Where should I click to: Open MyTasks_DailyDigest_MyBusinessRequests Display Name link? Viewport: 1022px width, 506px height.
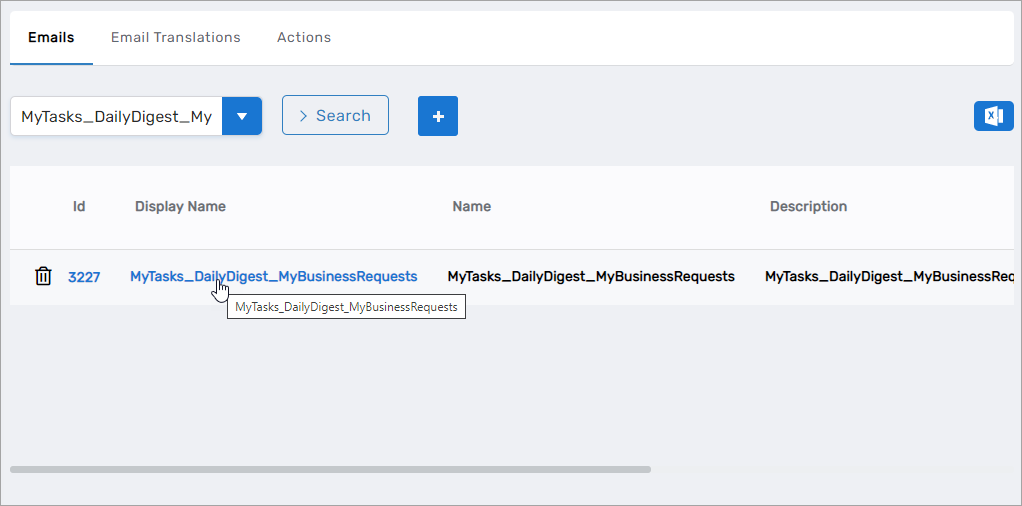pyautogui.click(x=273, y=276)
